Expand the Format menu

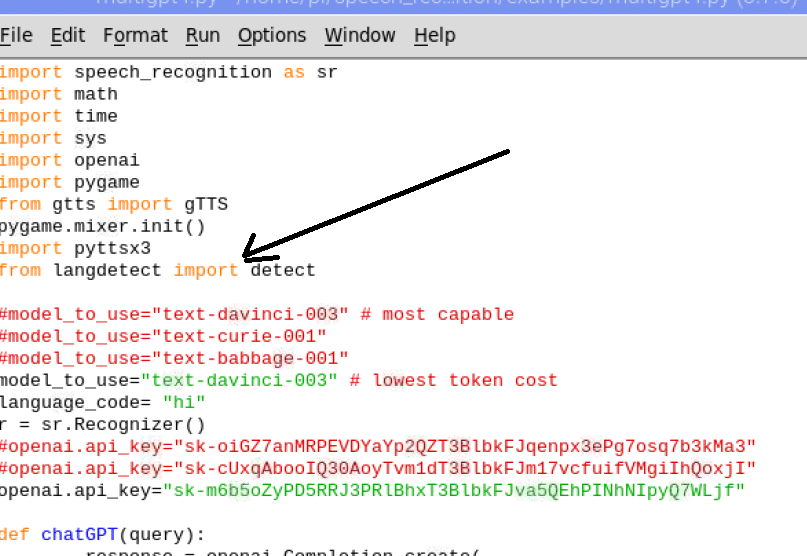(x=135, y=36)
